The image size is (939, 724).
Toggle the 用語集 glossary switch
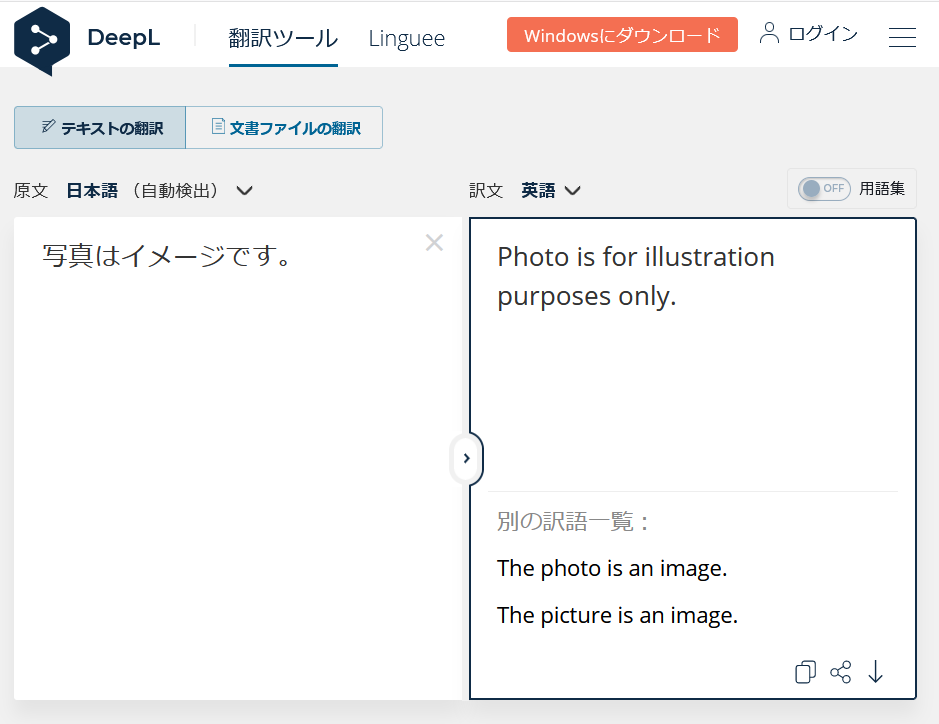tap(824, 188)
